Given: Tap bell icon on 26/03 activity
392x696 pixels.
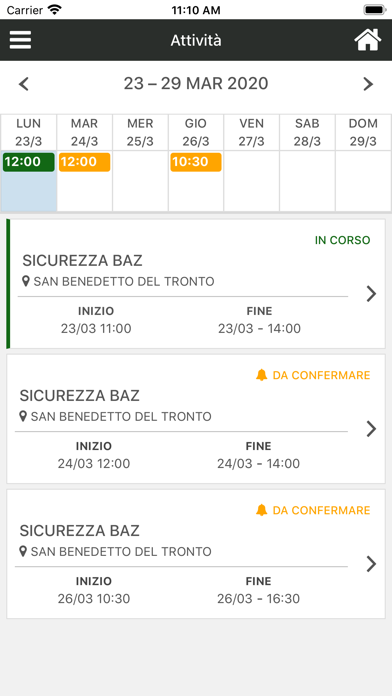Looking at the screenshot, I should pos(261,510).
